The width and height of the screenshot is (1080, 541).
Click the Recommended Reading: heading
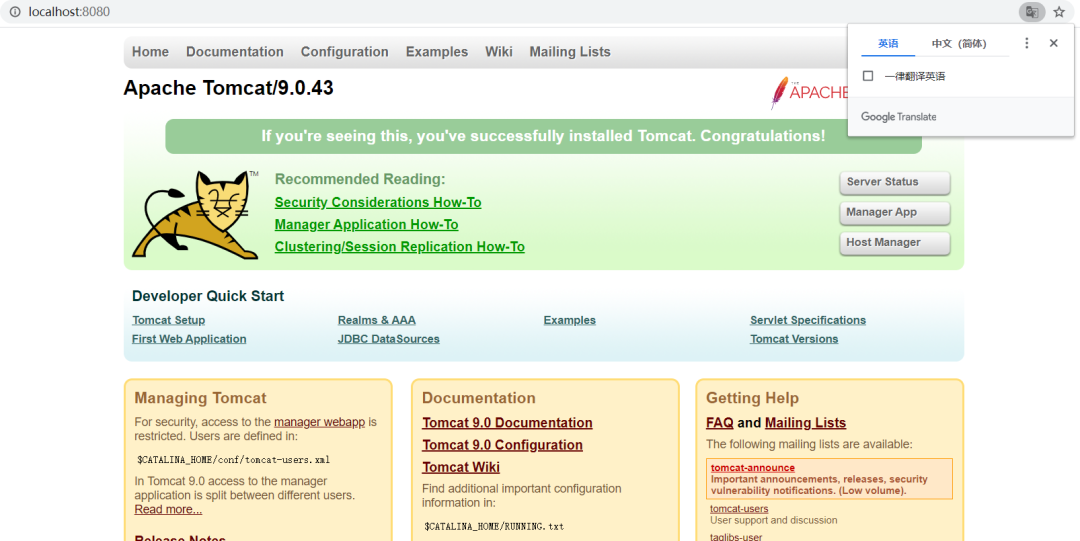click(360, 179)
